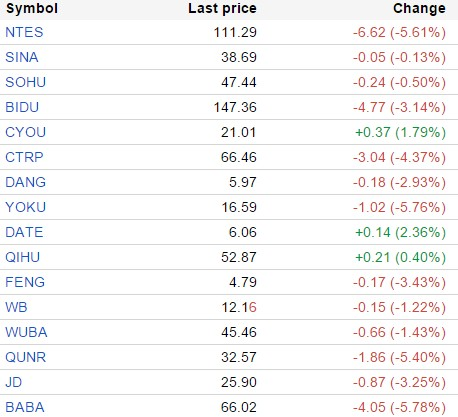458x417 pixels.
Task: Select the BABA stock symbol
Action: [x=25, y=407]
